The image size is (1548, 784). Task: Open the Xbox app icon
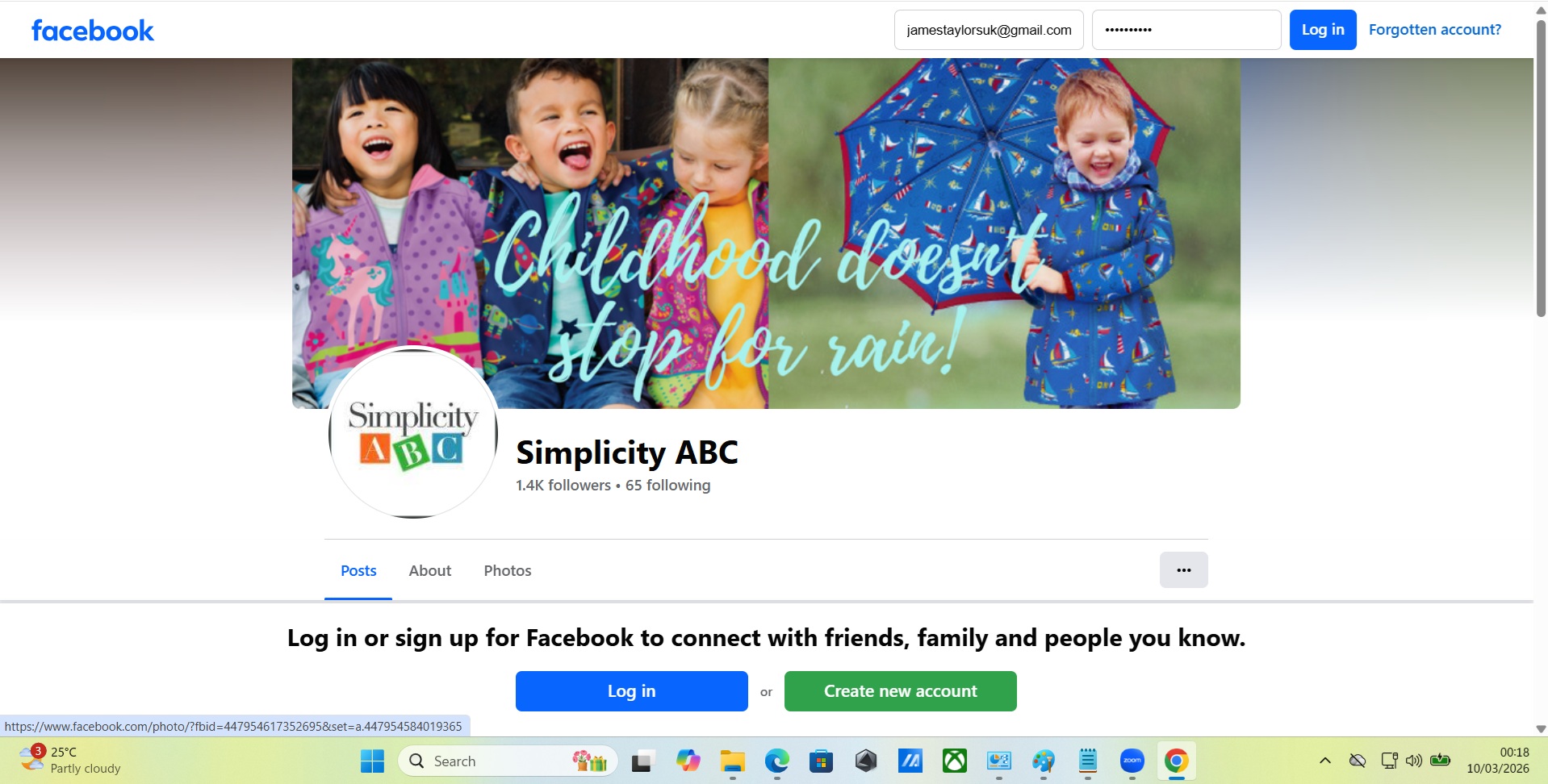click(954, 761)
